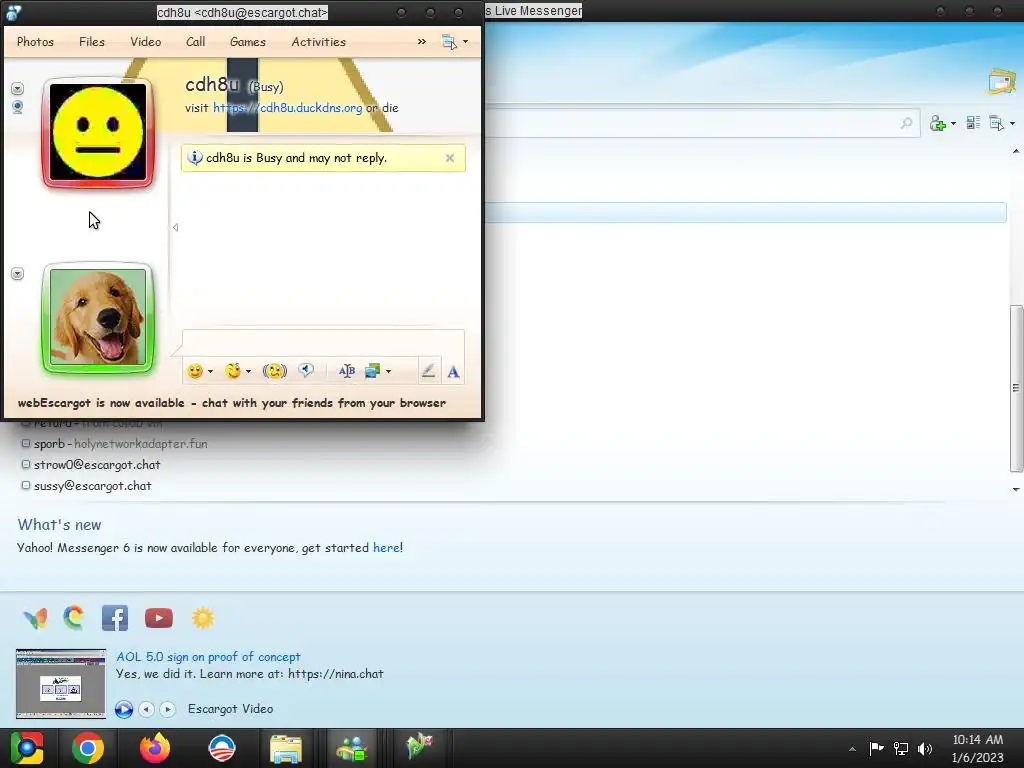The width and height of the screenshot is (1024, 768).
Task: Open Messenger show-menu dropdown arrow
Action: tap(1012, 123)
